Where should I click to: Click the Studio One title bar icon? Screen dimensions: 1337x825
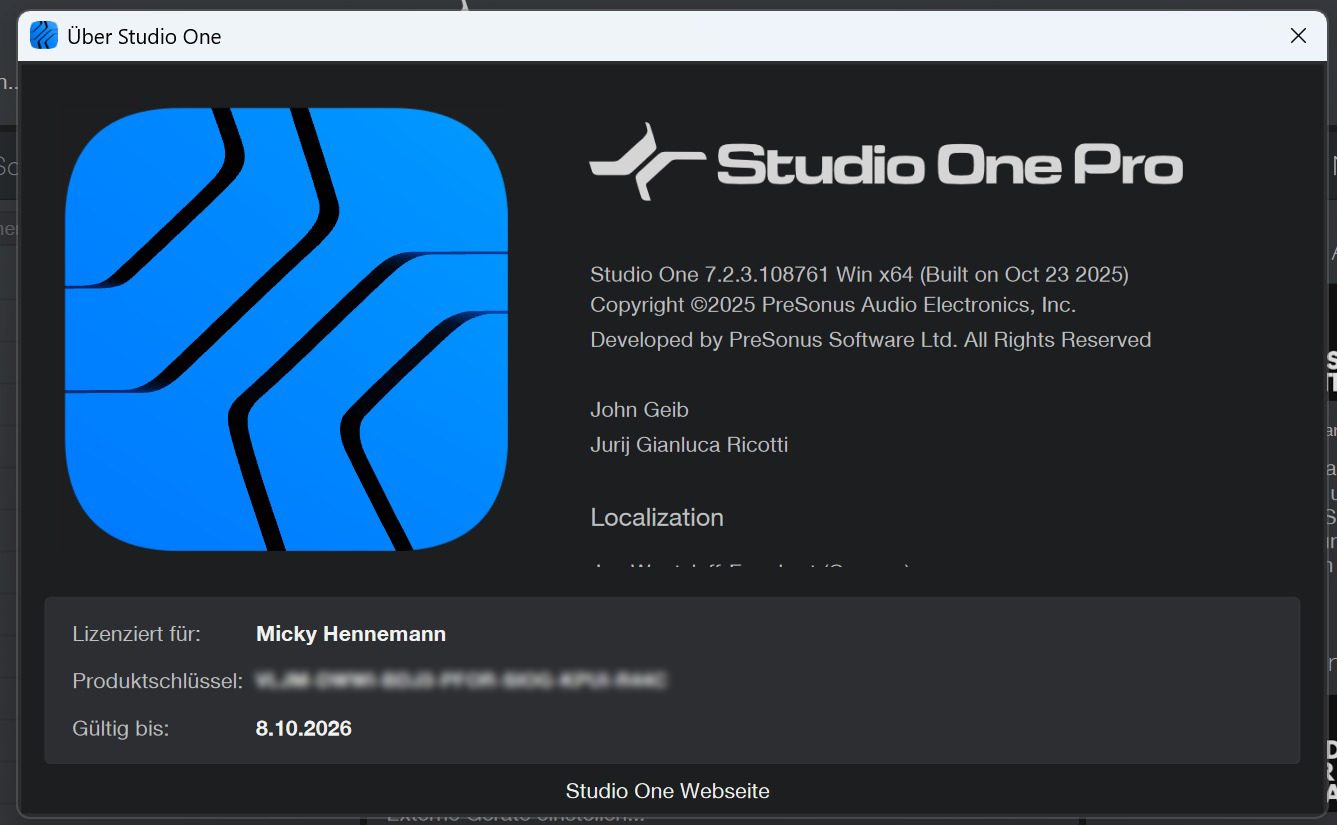tap(44, 36)
